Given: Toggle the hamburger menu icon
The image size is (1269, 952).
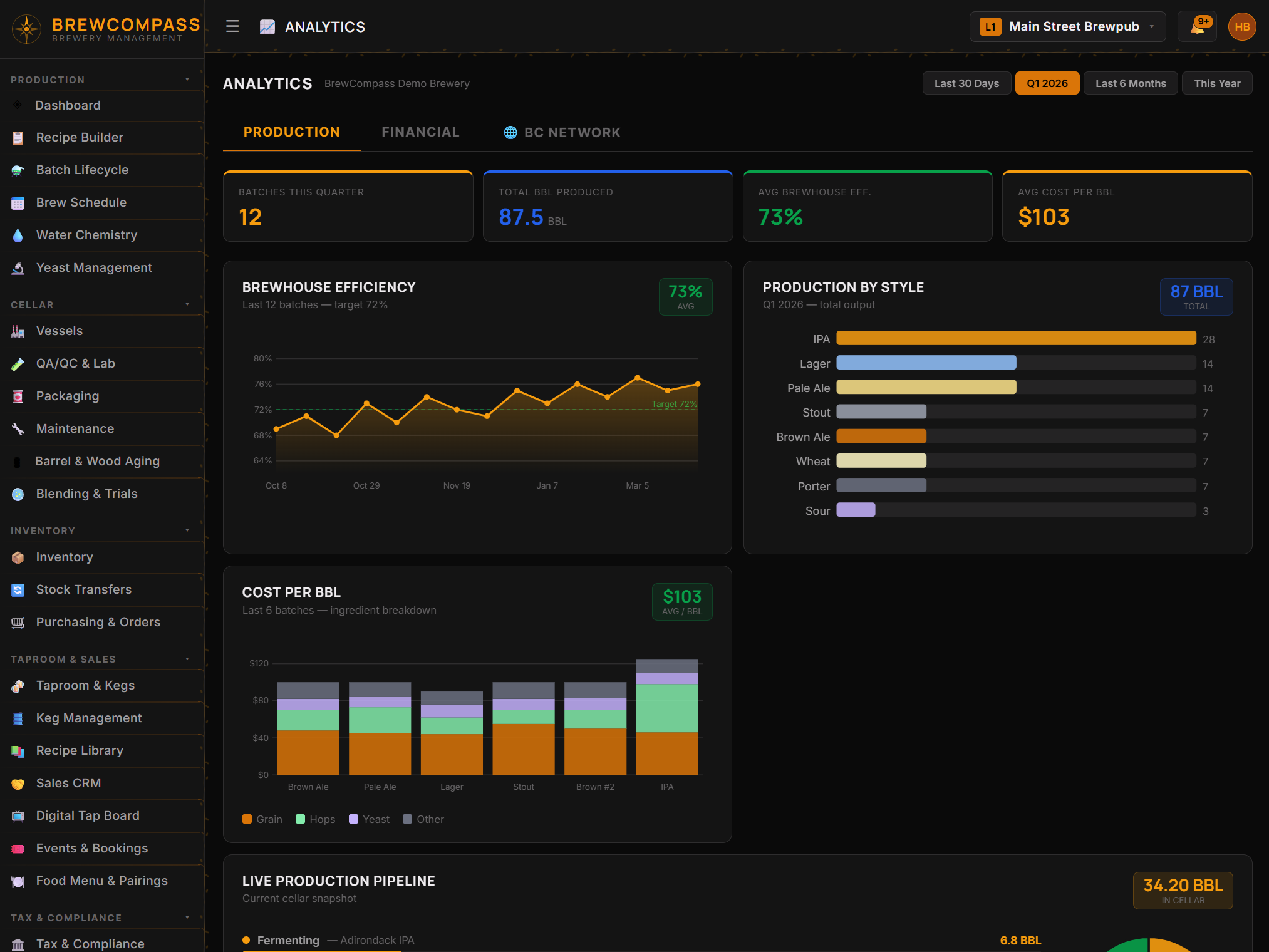Looking at the screenshot, I should tap(232, 26).
